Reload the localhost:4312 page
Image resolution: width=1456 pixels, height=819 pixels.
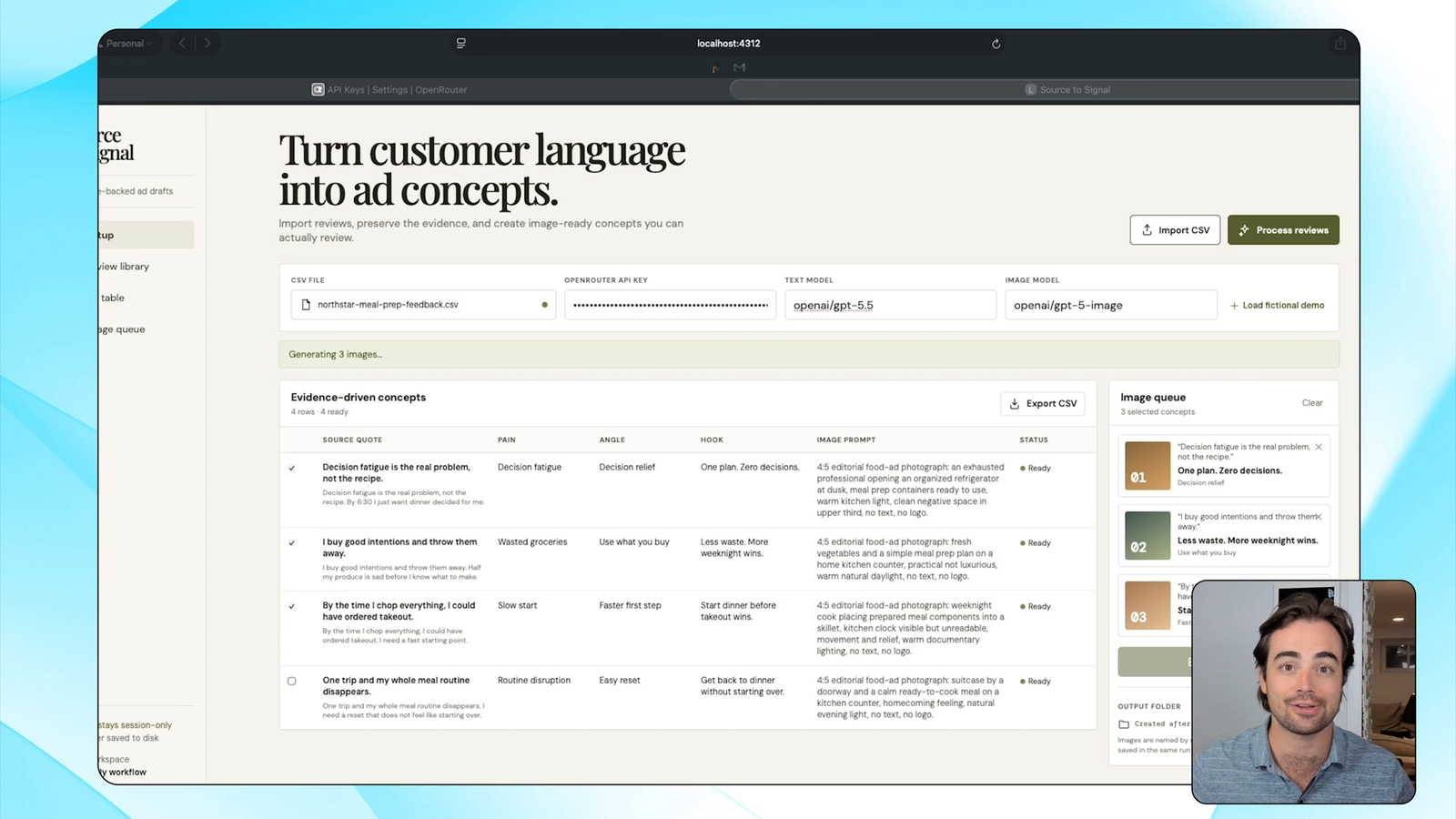[x=996, y=44]
